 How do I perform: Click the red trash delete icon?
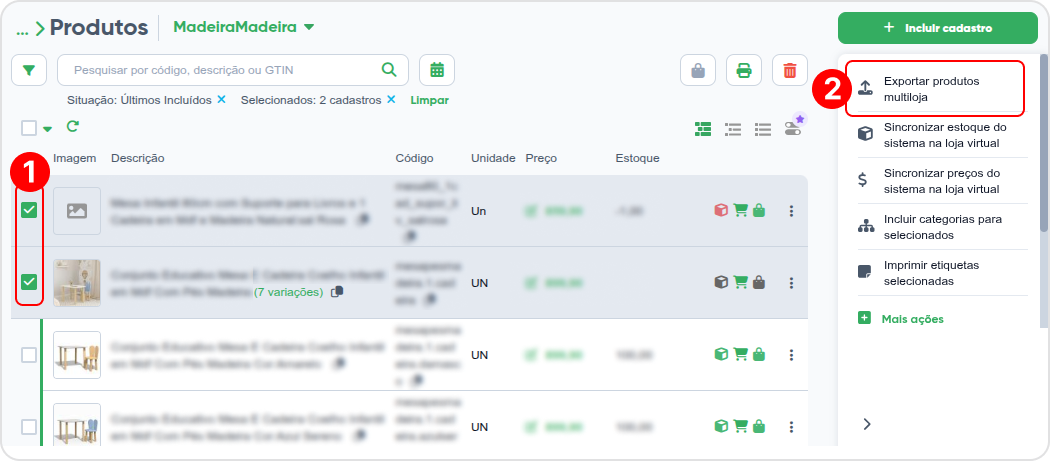790,70
